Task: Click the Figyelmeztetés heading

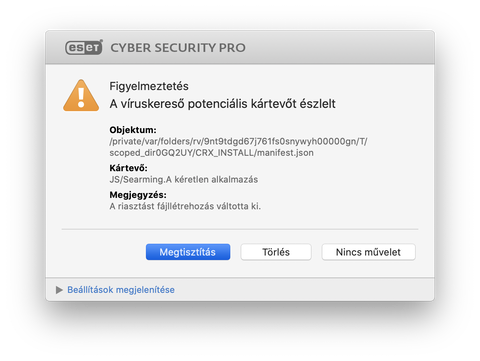Action: point(149,86)
